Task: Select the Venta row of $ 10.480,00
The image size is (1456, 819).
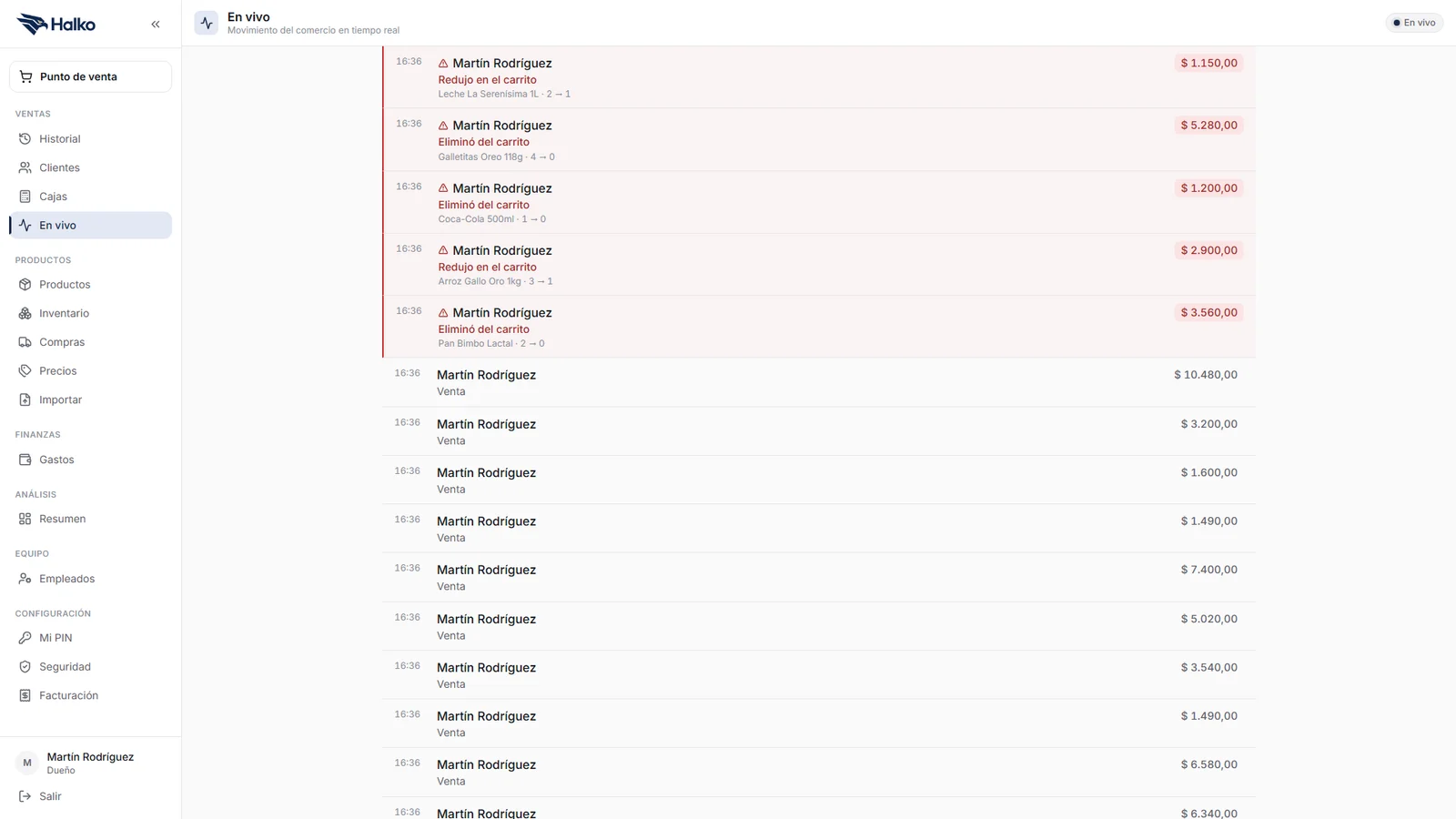Action: coord(819,382)
